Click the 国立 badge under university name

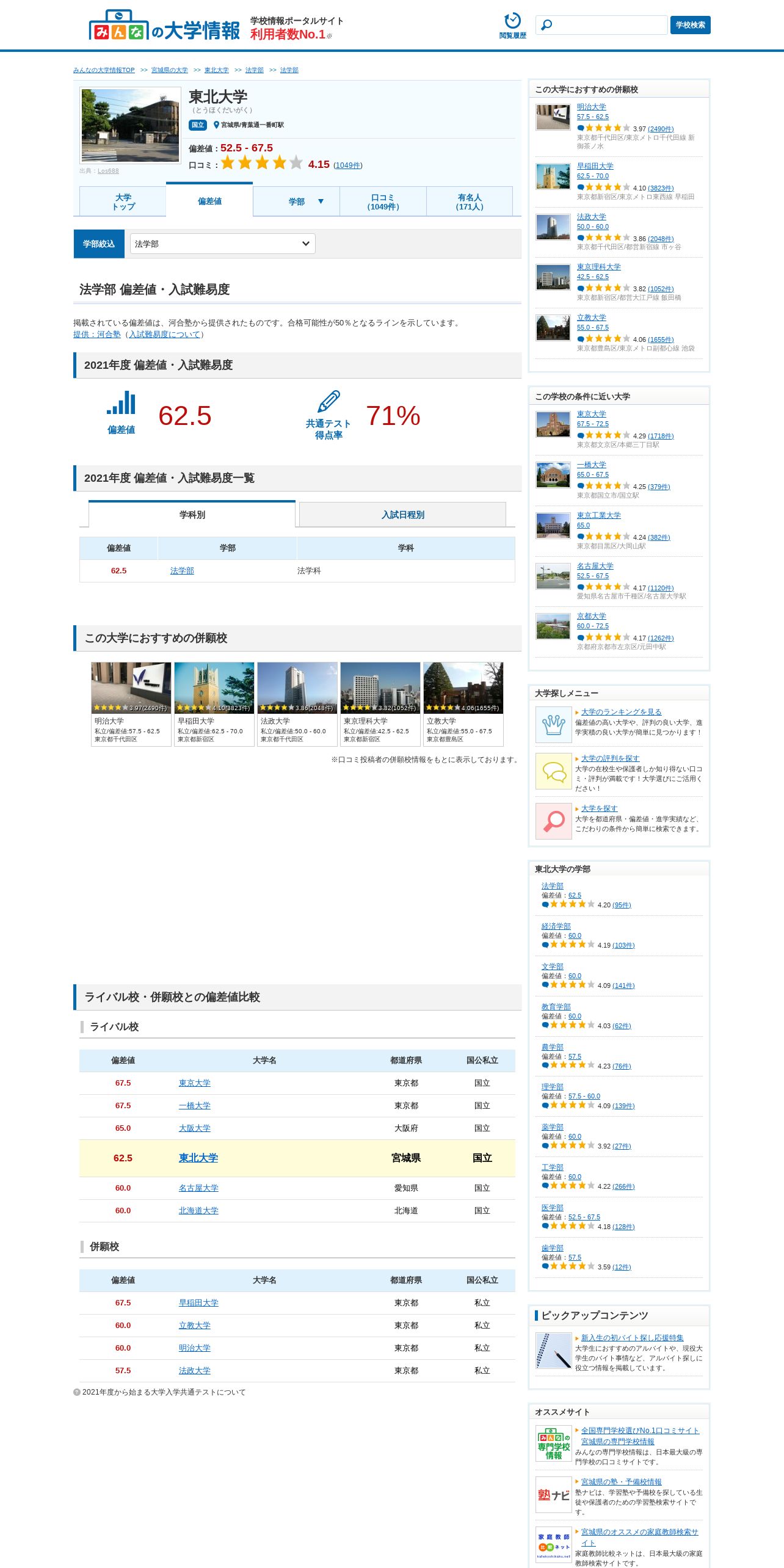pyautogui.click(x=198, y=125)
